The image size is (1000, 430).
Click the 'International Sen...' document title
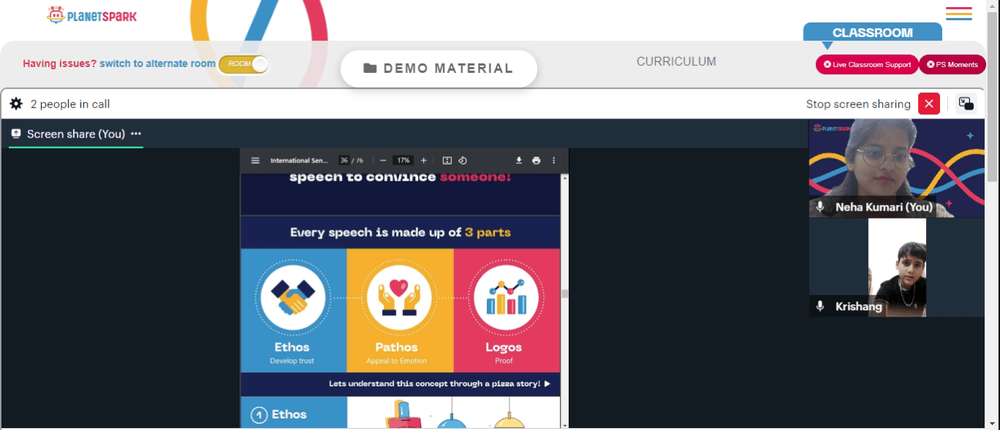[x=299, y=161]
